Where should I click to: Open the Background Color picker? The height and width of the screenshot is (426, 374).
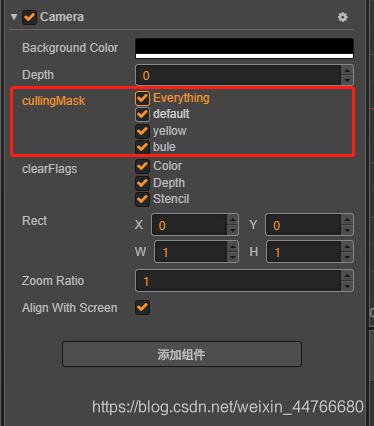pos(244,48)
